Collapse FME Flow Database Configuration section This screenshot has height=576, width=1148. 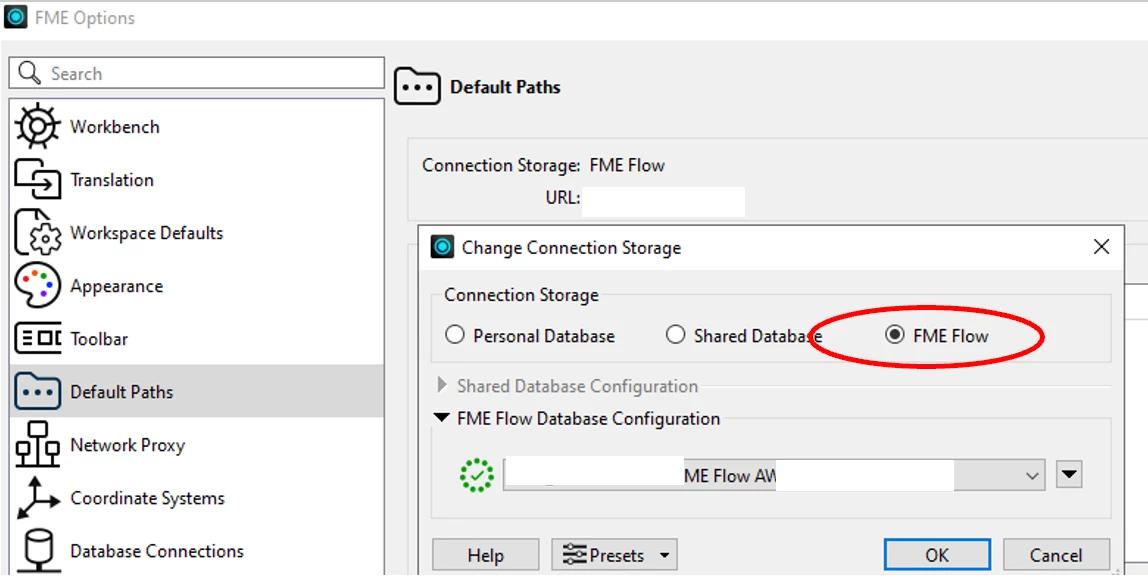pos(442,418)
